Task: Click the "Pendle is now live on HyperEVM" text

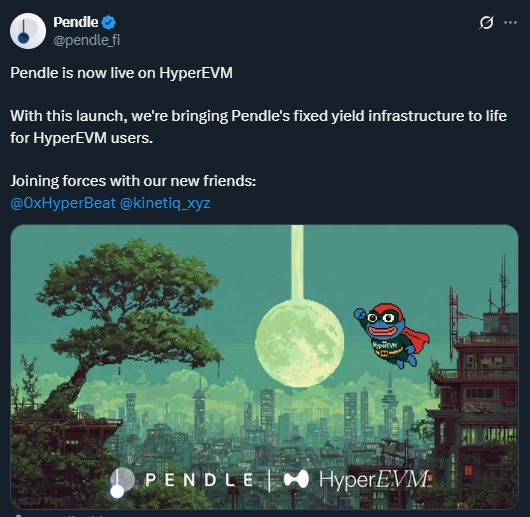Action: click(121, 73)
